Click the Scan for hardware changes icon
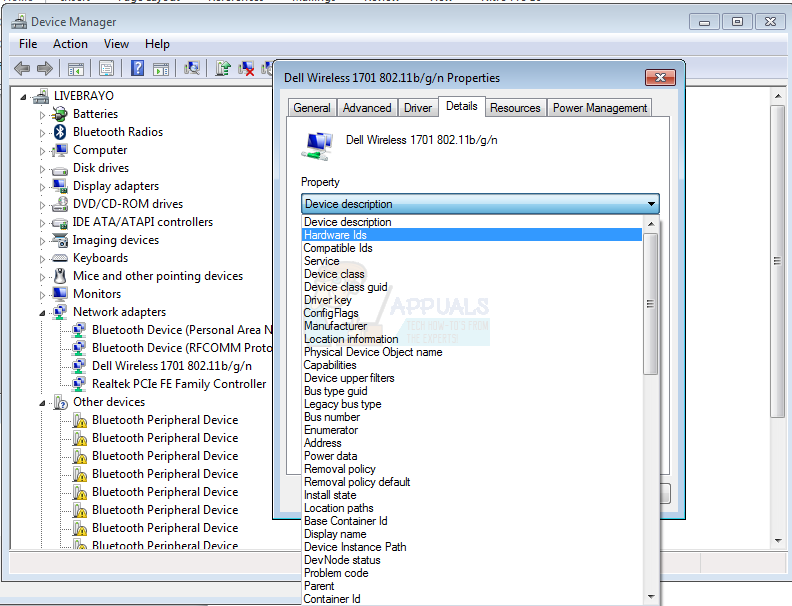 point(192,68)
